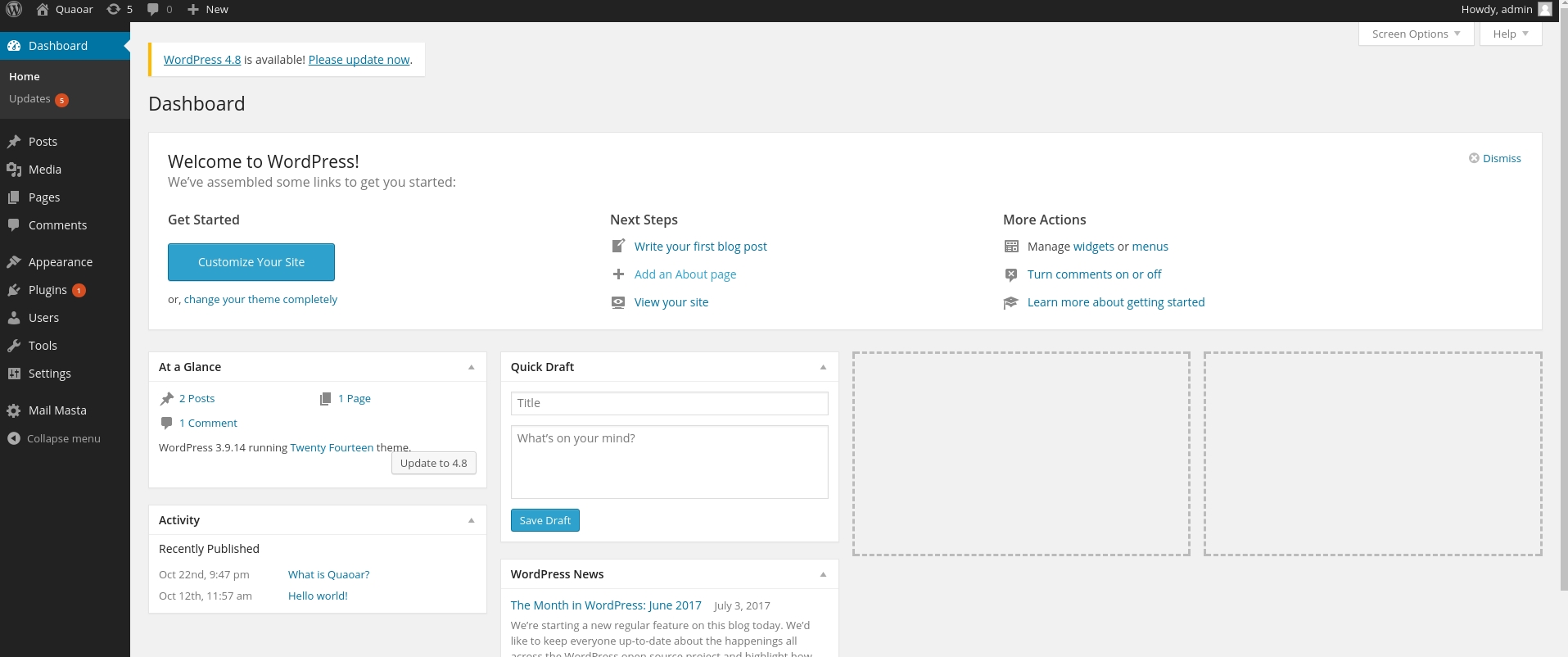The image size is (1568, 657).
Task: Click Customize Your Site button
Action: (251, 262)
